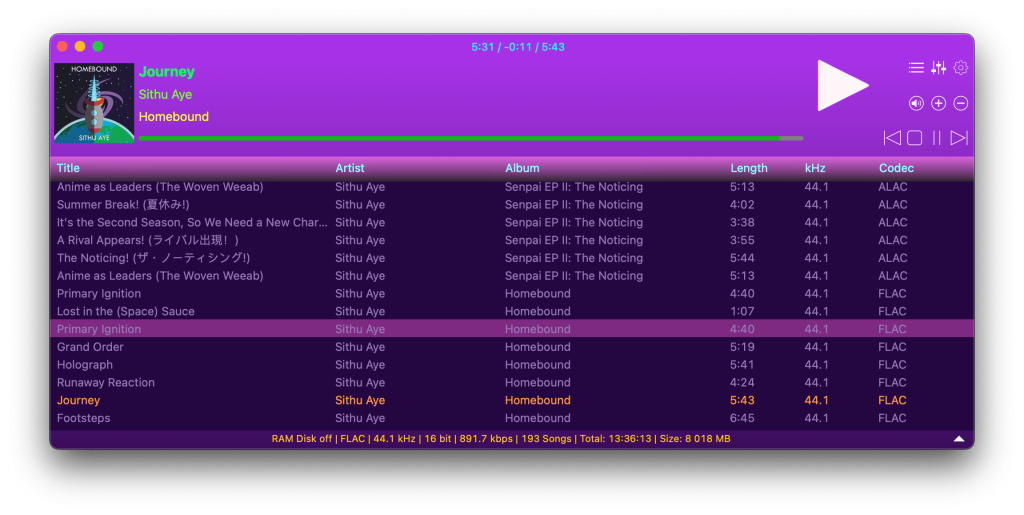Screen dimensions: 1024x515
Task: Open the equalizer sliders icon
Action: click(938, 68)
